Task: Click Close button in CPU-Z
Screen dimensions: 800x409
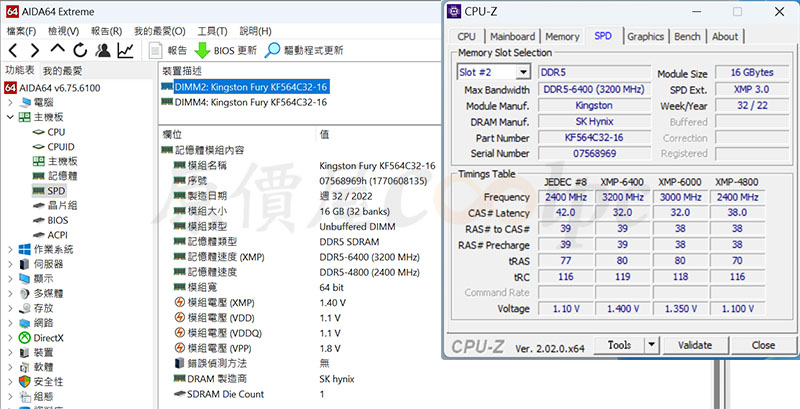Action: point(763,345)
